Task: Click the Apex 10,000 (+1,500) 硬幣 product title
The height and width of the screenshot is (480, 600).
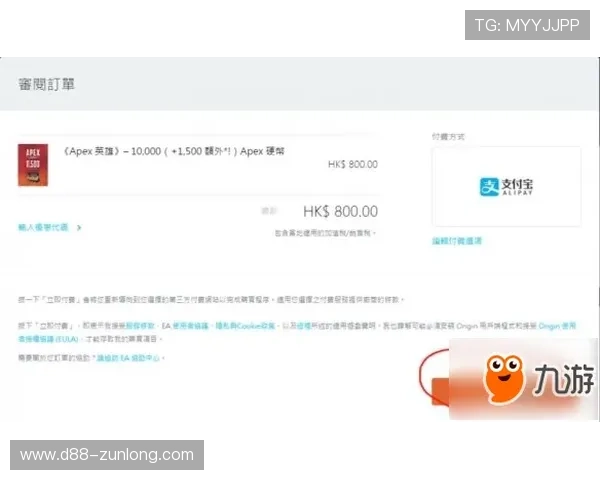Action: (x=173, y=151)
